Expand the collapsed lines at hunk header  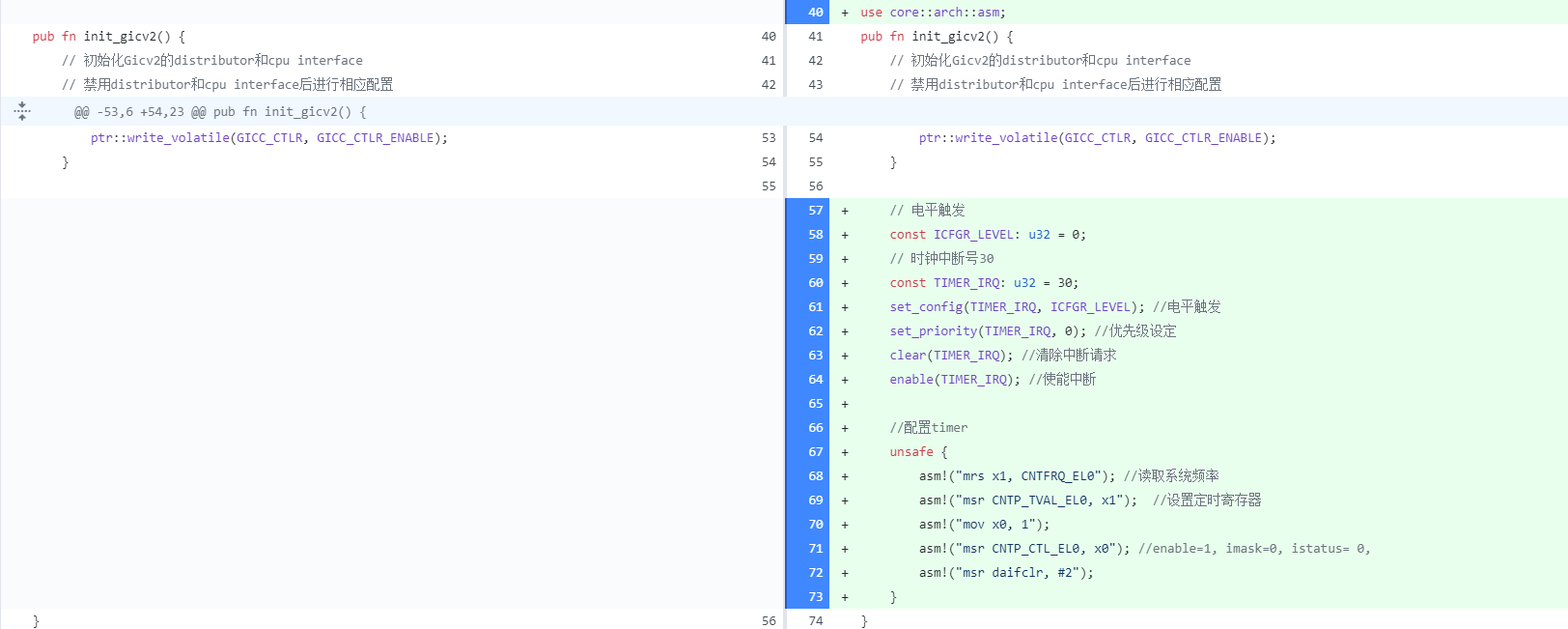coord(22,111)
